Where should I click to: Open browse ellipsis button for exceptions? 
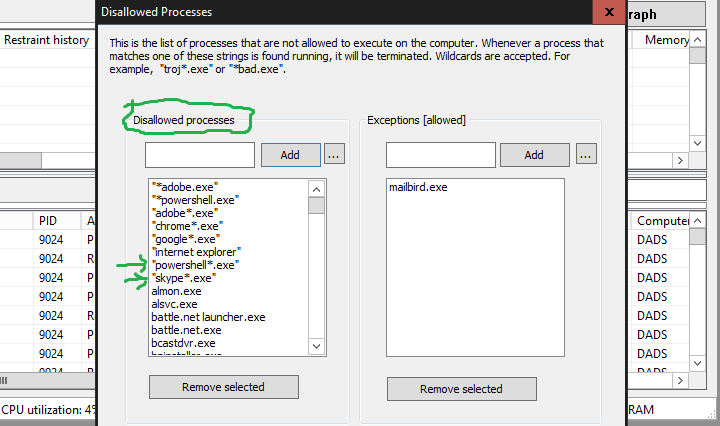[587, 155]
